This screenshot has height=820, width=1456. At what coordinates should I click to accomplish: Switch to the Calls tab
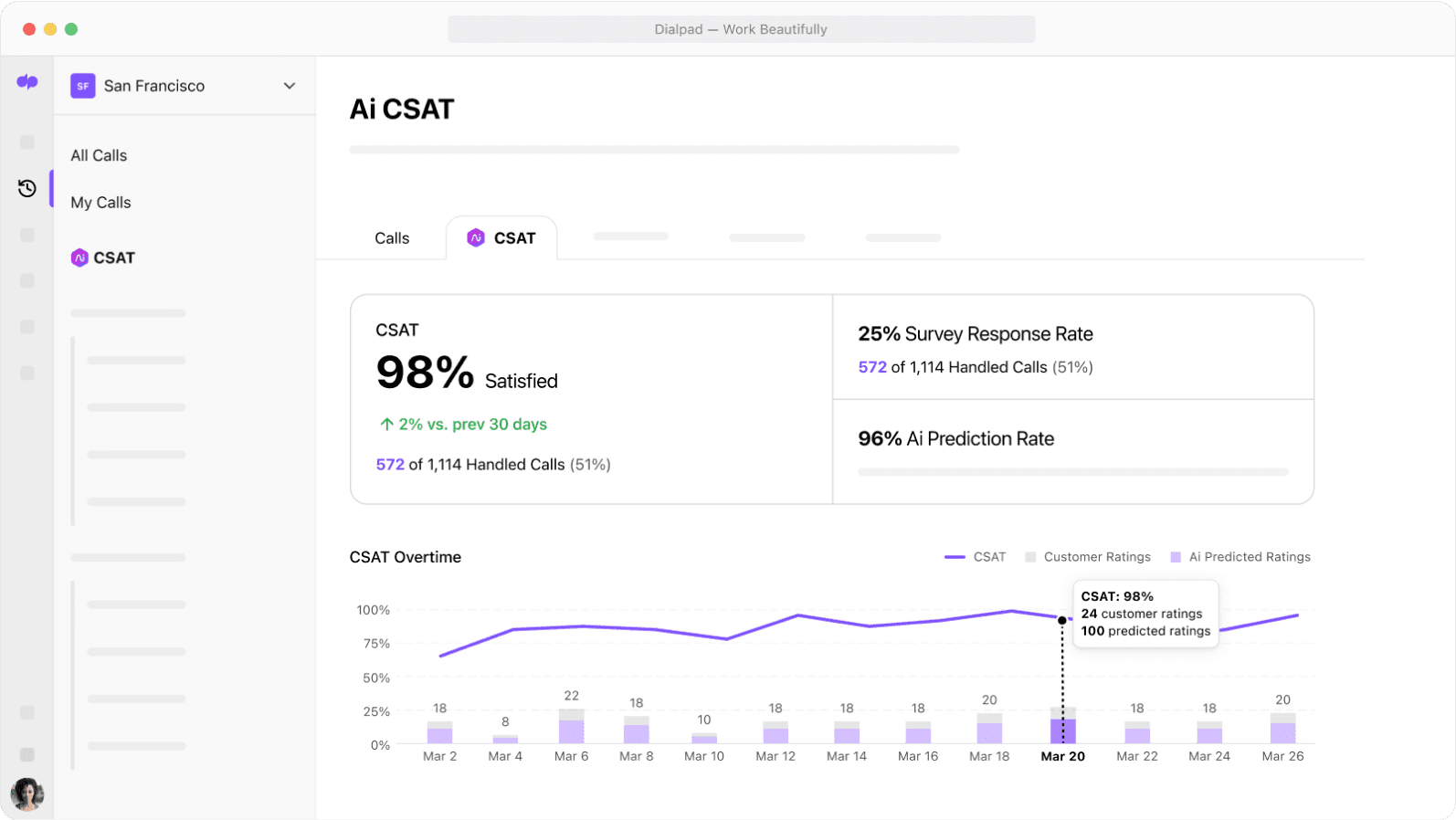pos(392,238)
